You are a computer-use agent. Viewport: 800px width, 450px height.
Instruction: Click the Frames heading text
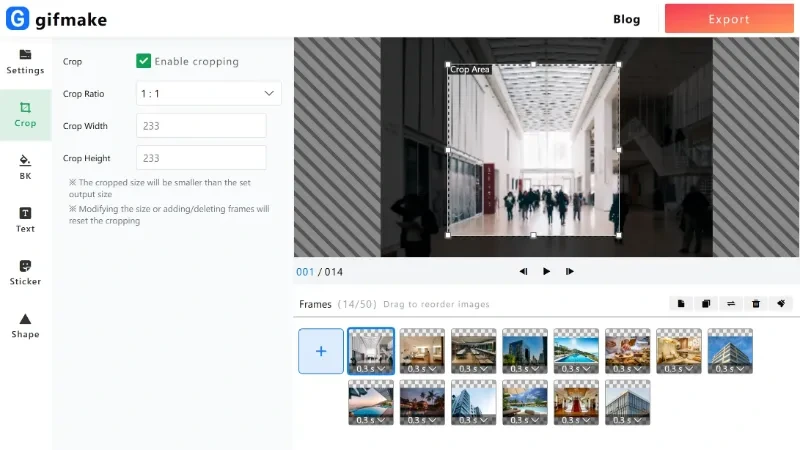pyautogui.click(x=315, y=304)
